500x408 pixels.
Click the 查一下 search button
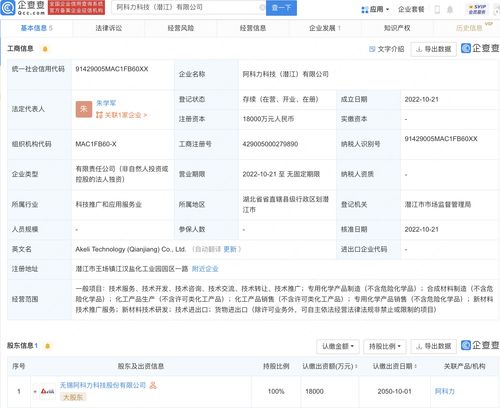(281, 8)
